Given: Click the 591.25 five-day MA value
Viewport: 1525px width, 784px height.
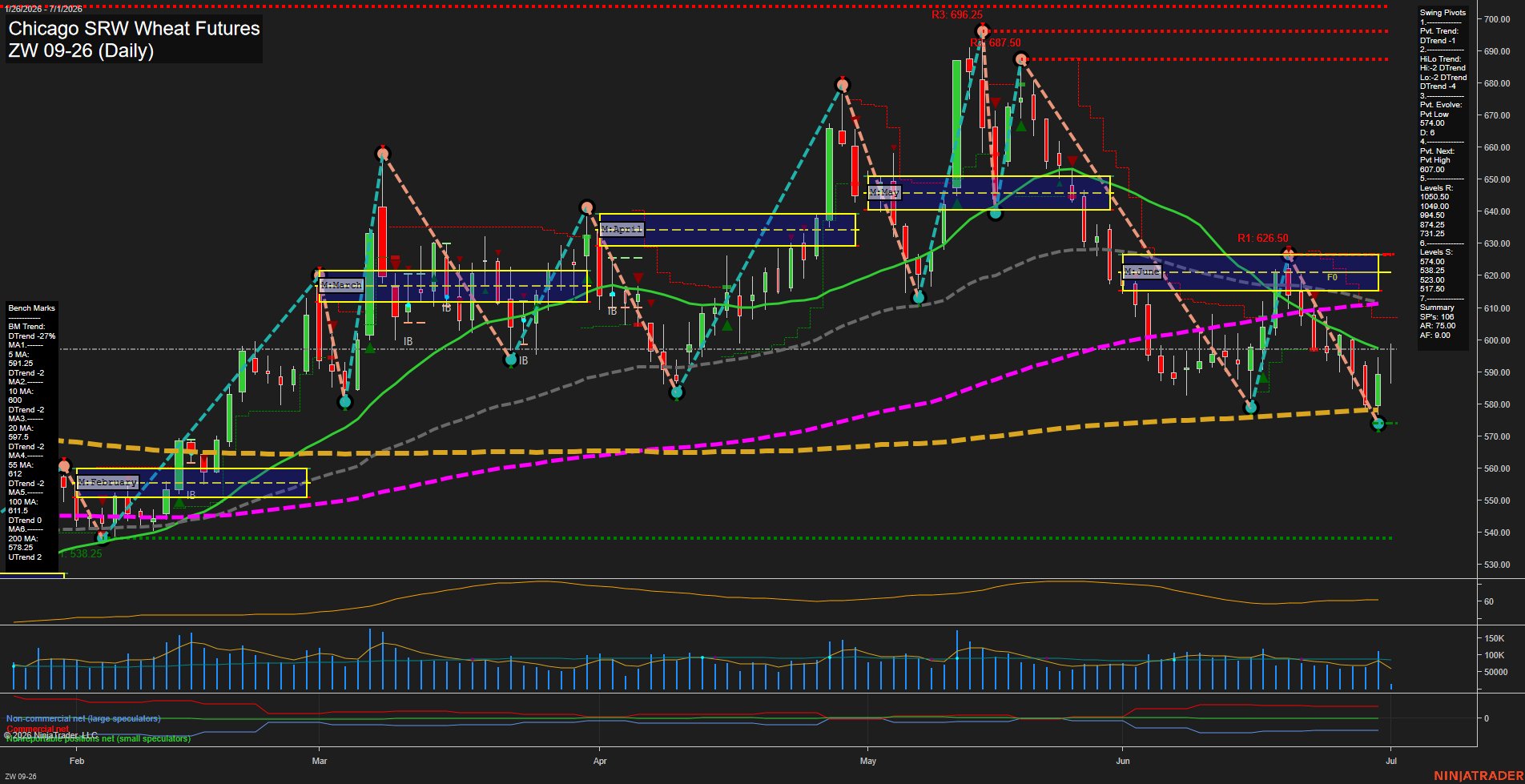Looking at the screenshot, I should point(21,364).
